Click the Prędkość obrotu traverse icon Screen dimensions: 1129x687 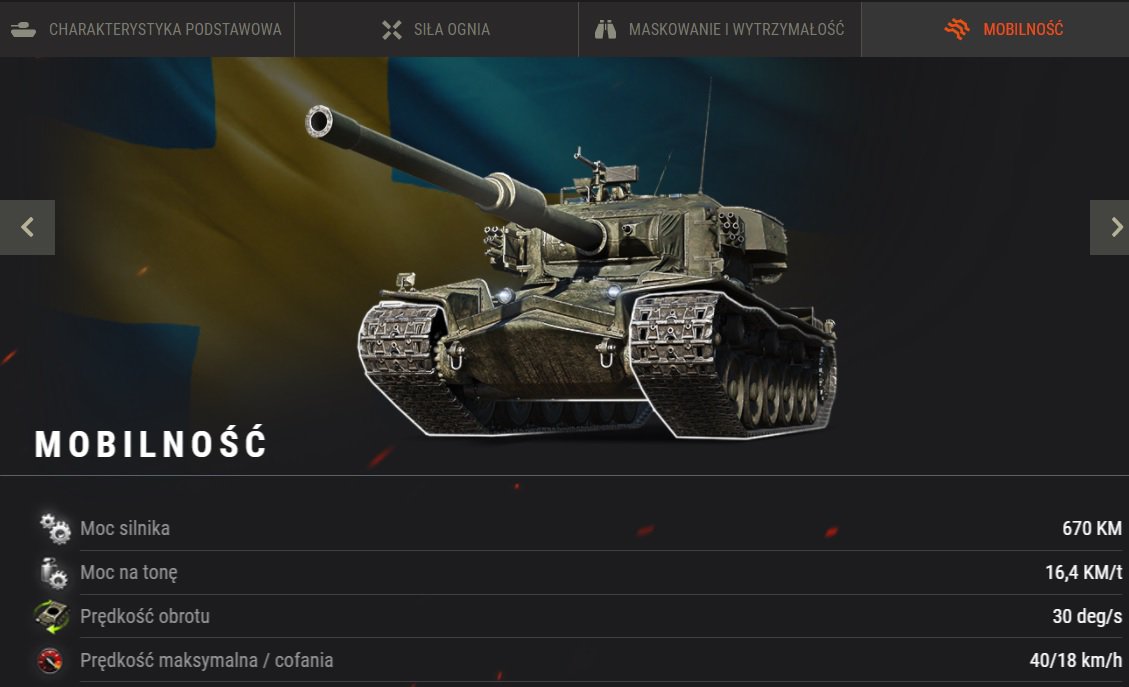pyautogui.click(x=52, y=616)
